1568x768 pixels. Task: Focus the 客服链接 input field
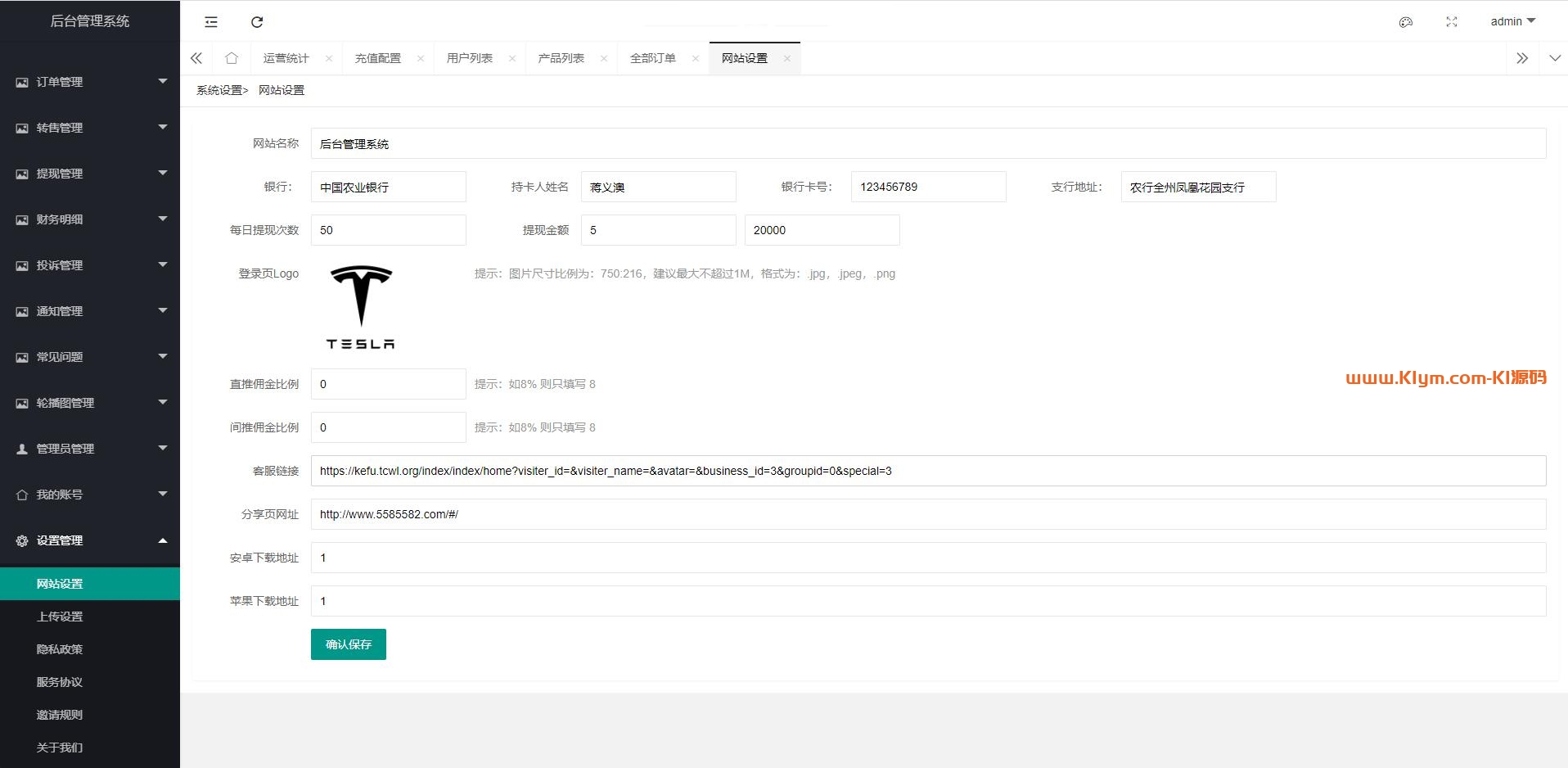928,471
